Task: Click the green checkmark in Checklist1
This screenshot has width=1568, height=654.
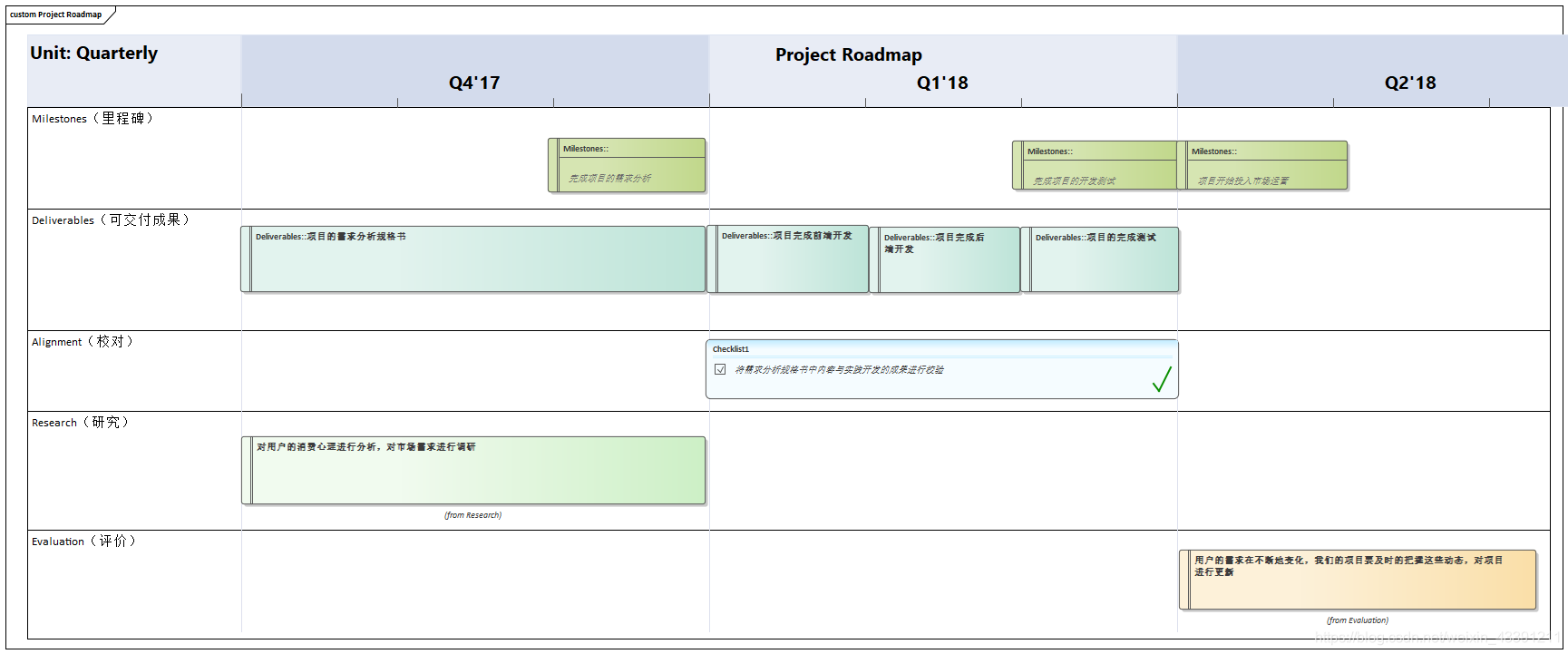Action: point(1162,379)
